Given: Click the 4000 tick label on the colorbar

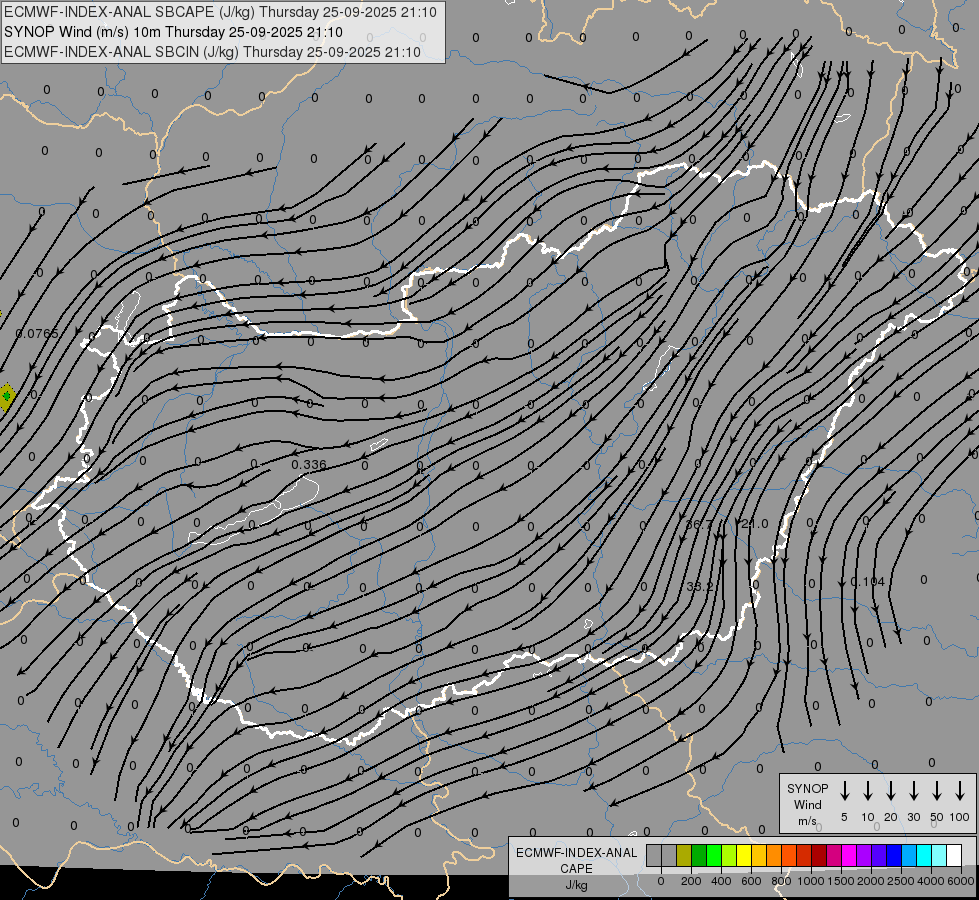Looking at the screenshot, I should tap(931, 881).
